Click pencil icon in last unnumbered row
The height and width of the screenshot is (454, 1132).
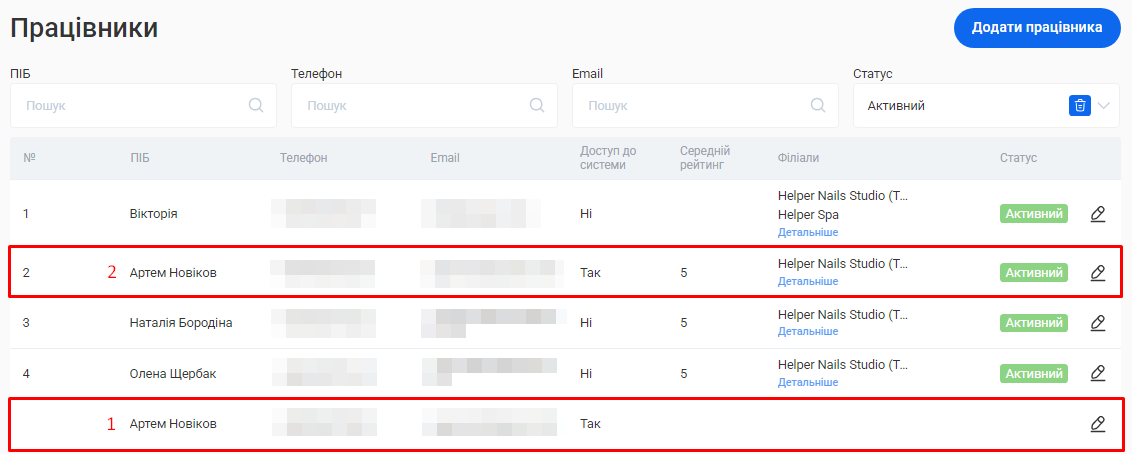tap(1097, 424)
